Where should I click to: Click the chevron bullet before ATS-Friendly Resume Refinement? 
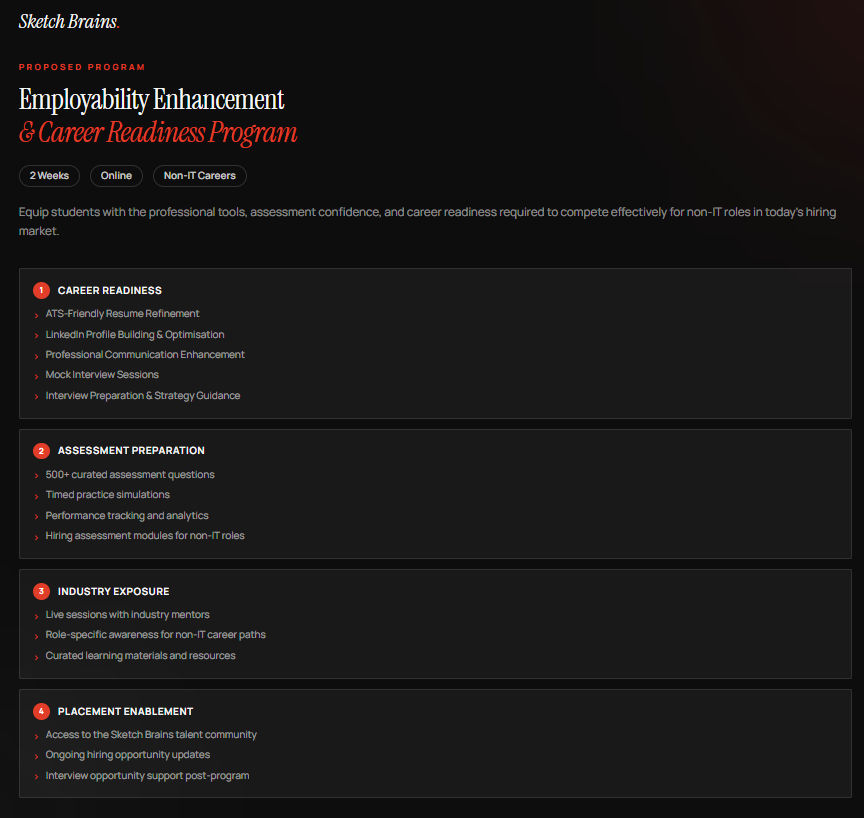tap(36, 316)
